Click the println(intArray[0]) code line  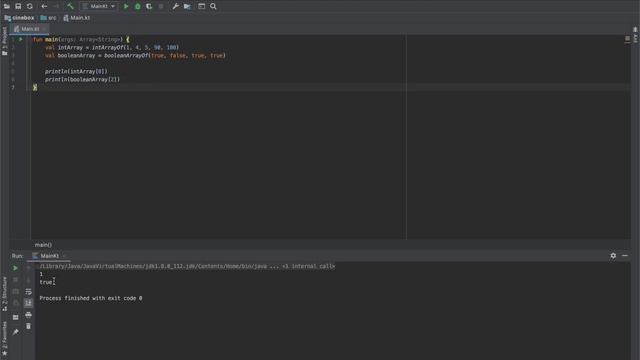coord(76,71)
